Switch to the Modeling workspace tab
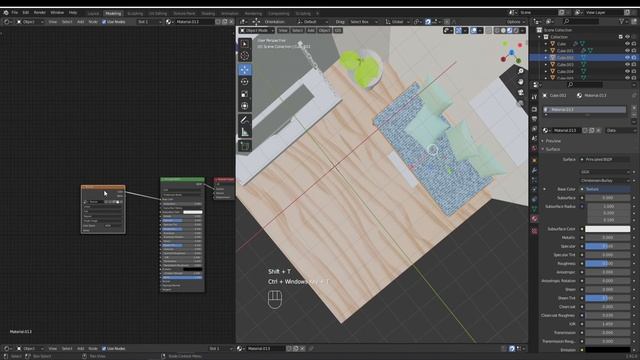 [113, 13]
